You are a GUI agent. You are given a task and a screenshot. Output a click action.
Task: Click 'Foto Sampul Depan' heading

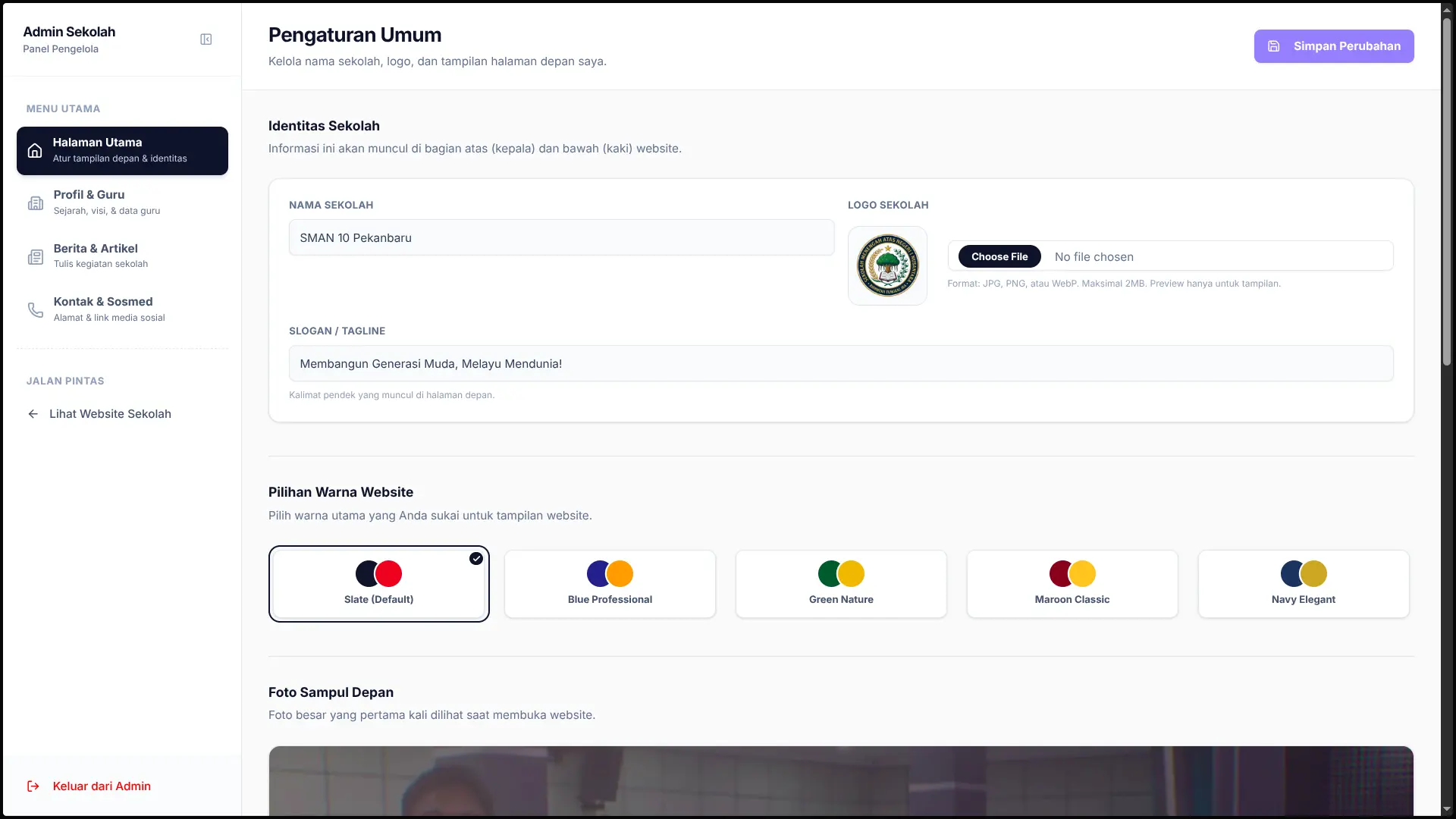[331, 692]
